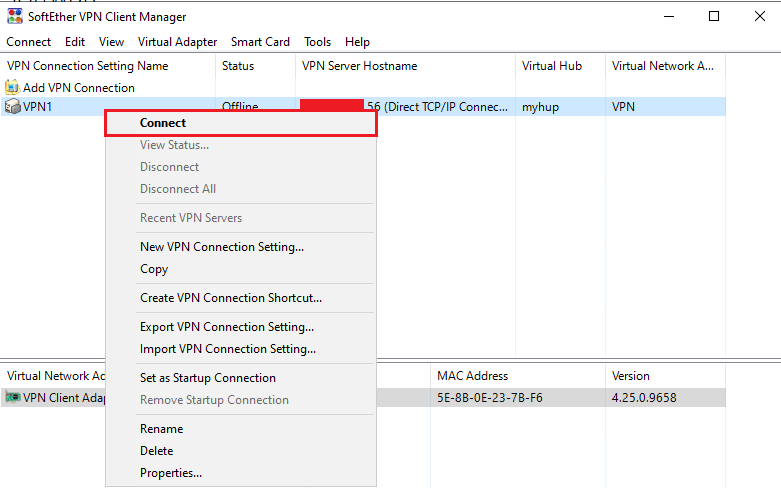Select Set as Startup Connection
The width and height of the screenshot is (781, 488).
point(241,378)
